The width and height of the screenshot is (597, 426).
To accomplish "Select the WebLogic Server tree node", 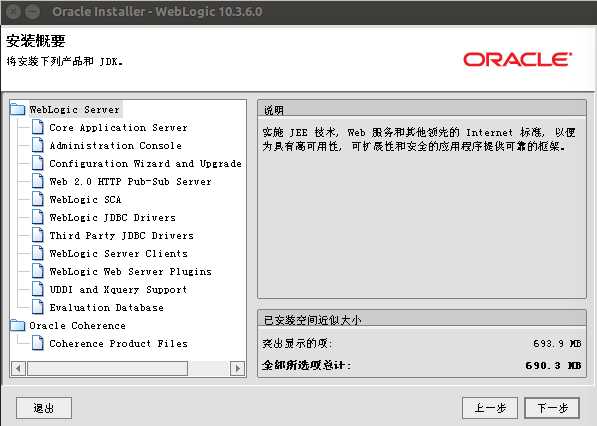I will 75,110.
